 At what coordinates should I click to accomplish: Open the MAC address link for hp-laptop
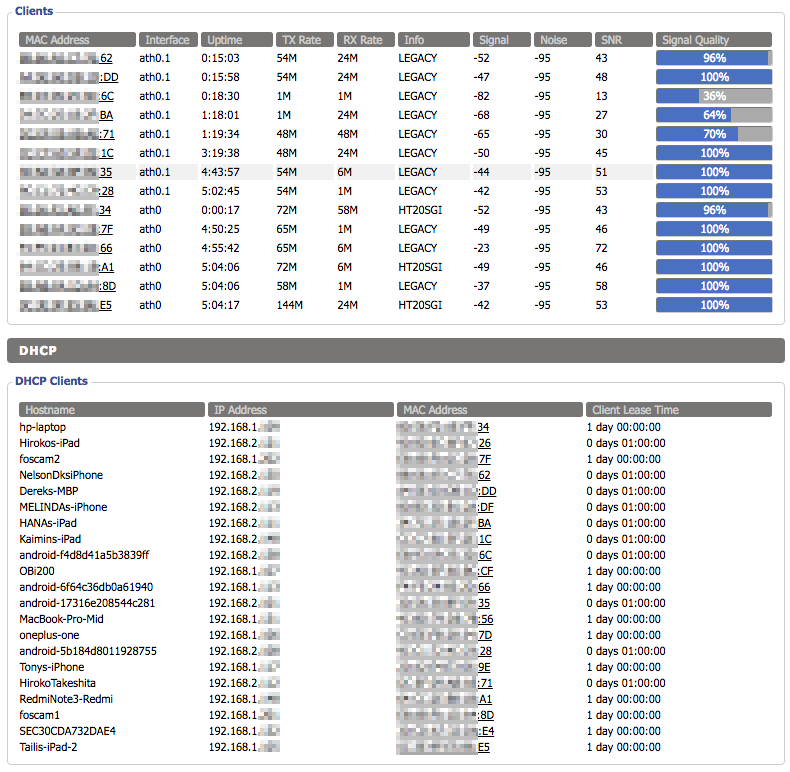click(442, 427)
